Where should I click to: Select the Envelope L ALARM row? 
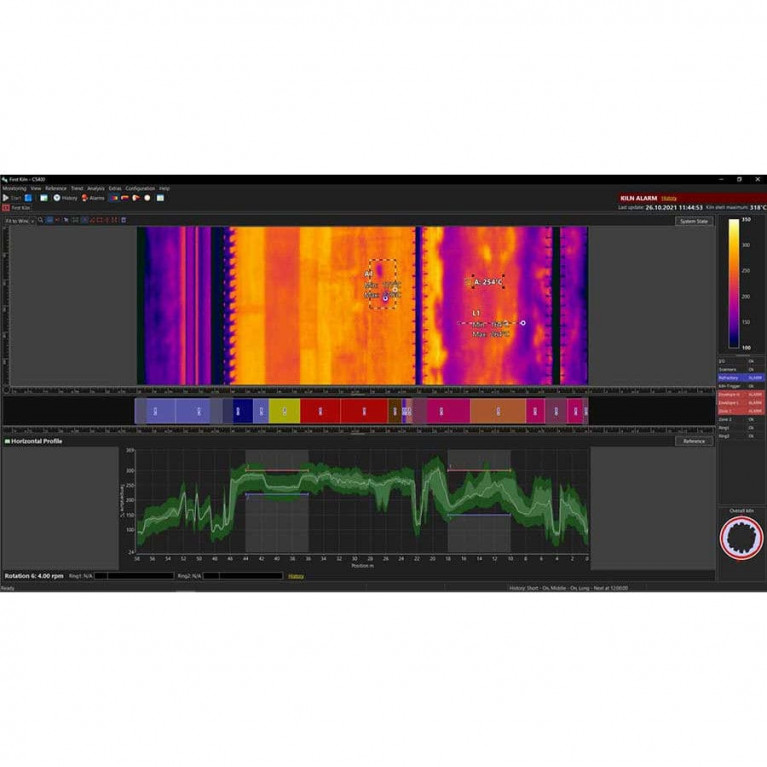741,403
